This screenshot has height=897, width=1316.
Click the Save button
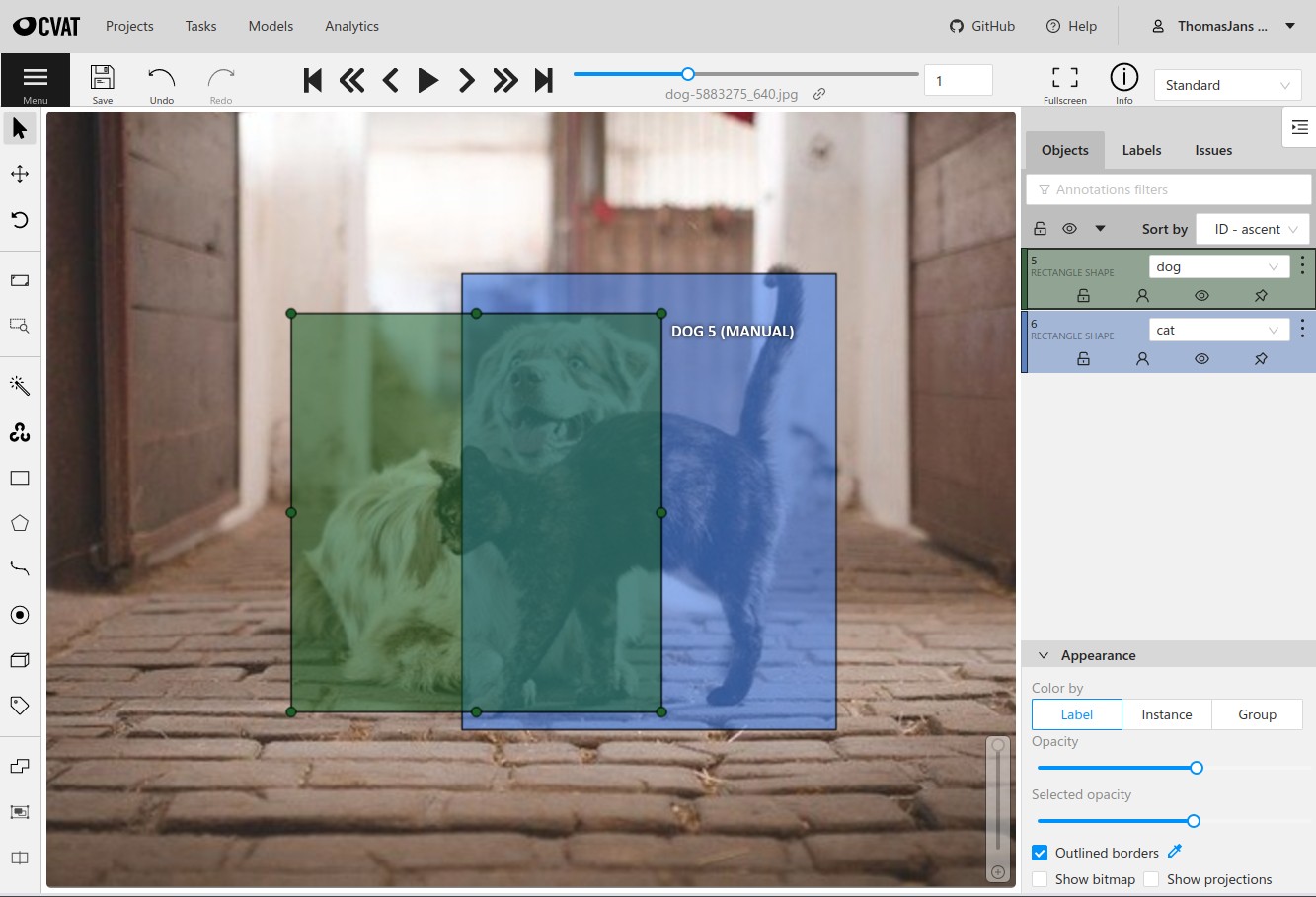click(x=102, y=80)
